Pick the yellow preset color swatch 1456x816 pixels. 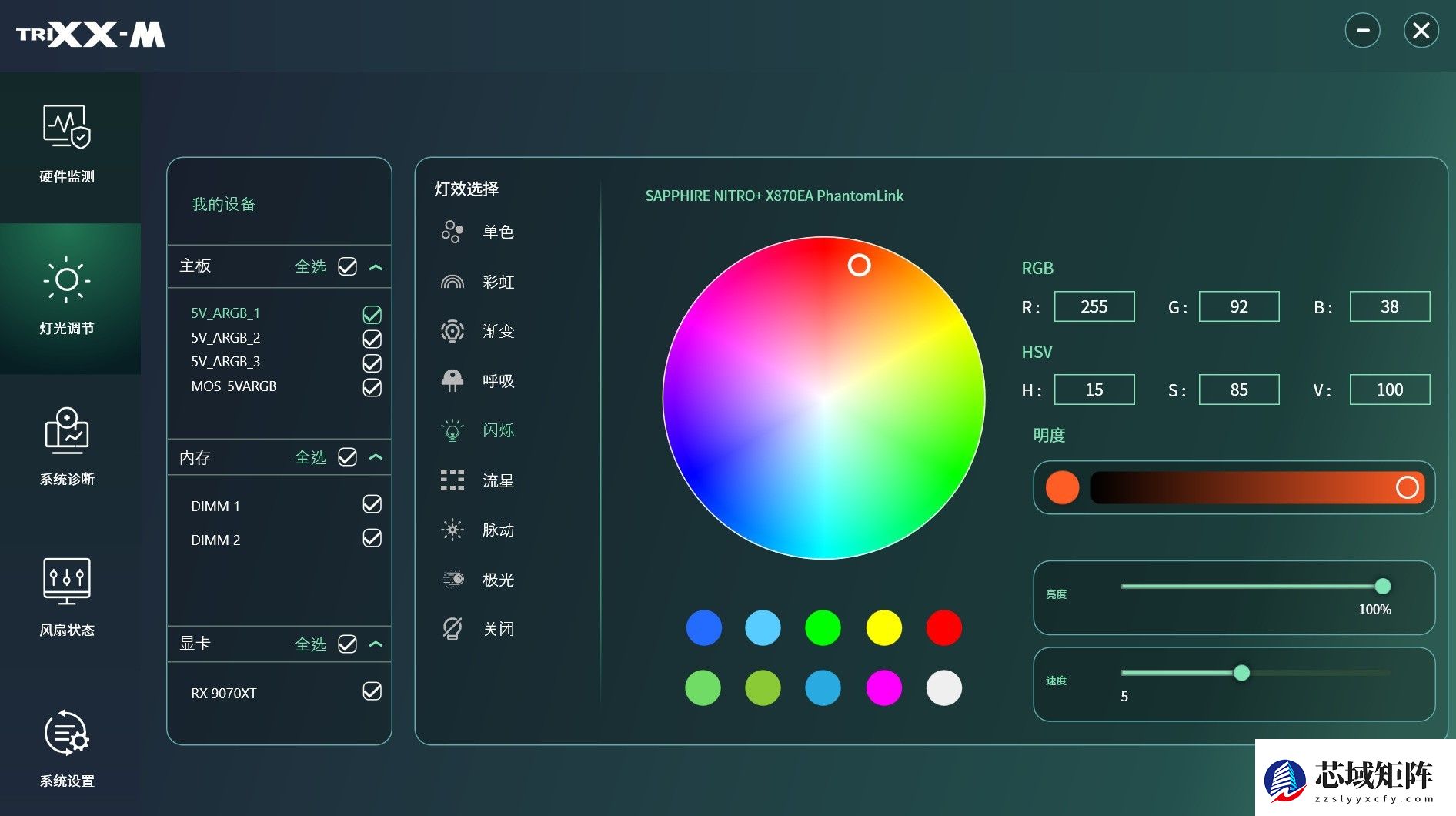883,627
